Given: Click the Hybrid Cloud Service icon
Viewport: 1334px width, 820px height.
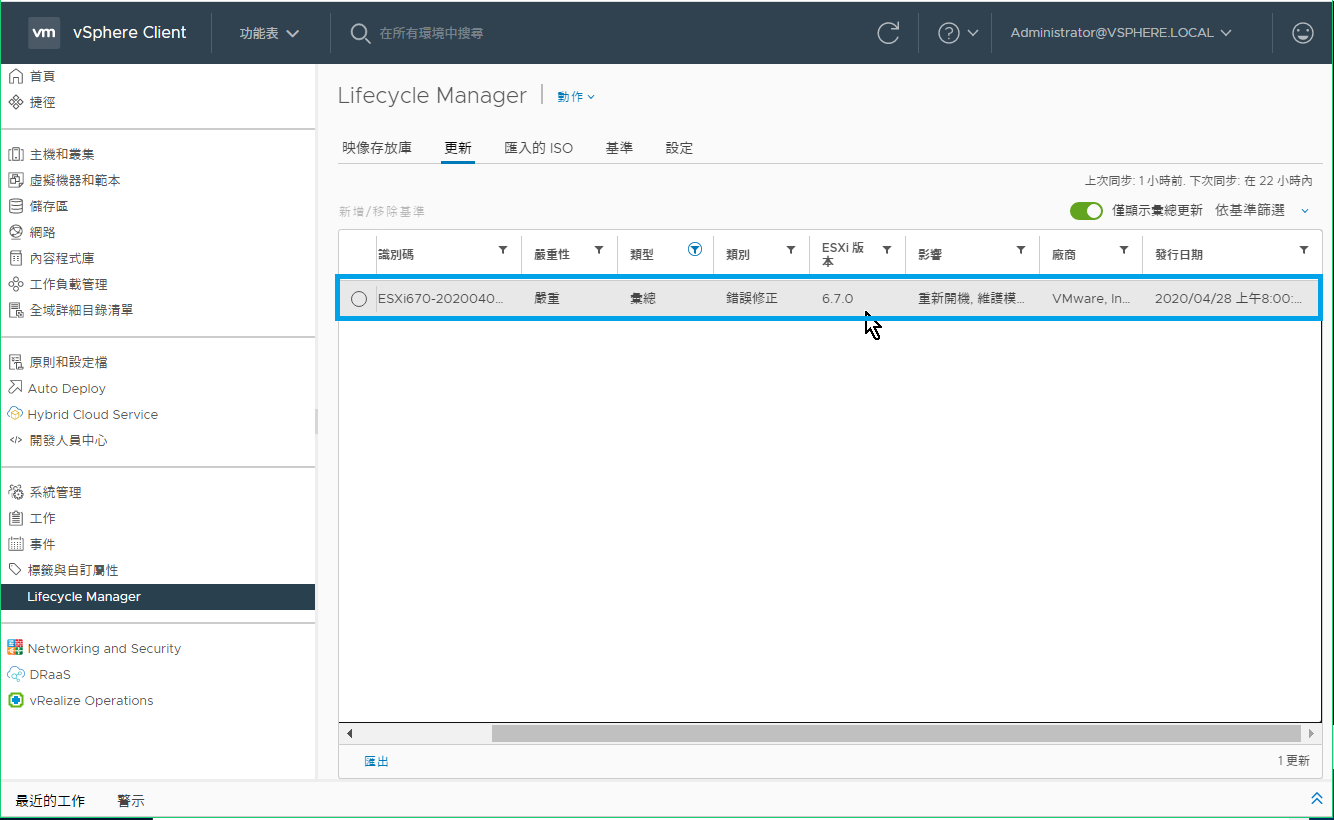Looking at the screenshot, I should tap(16, 414).
